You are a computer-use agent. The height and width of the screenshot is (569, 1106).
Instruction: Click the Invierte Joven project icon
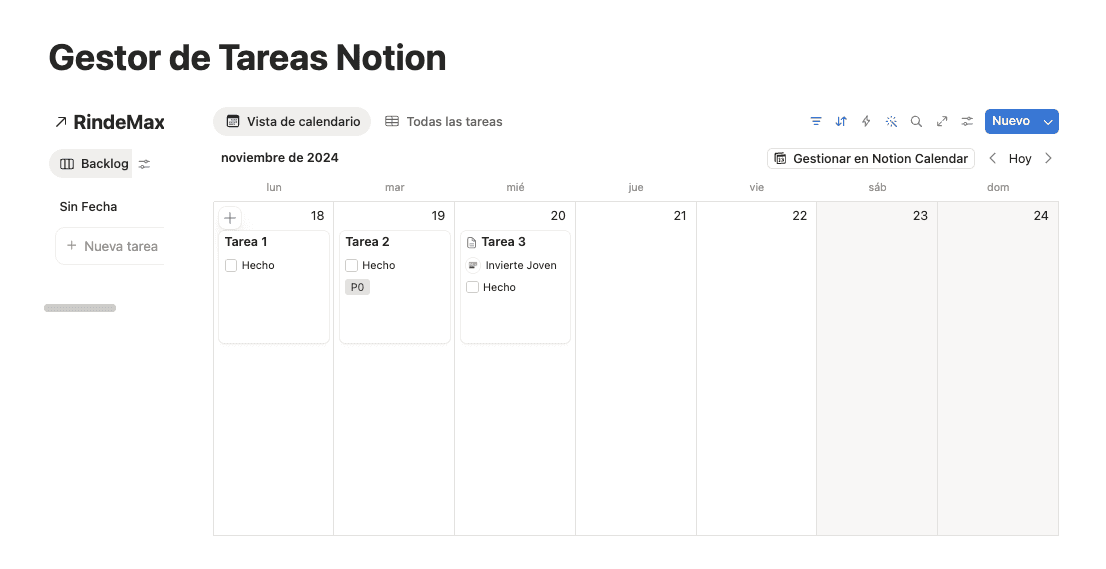tap(473, 265)
